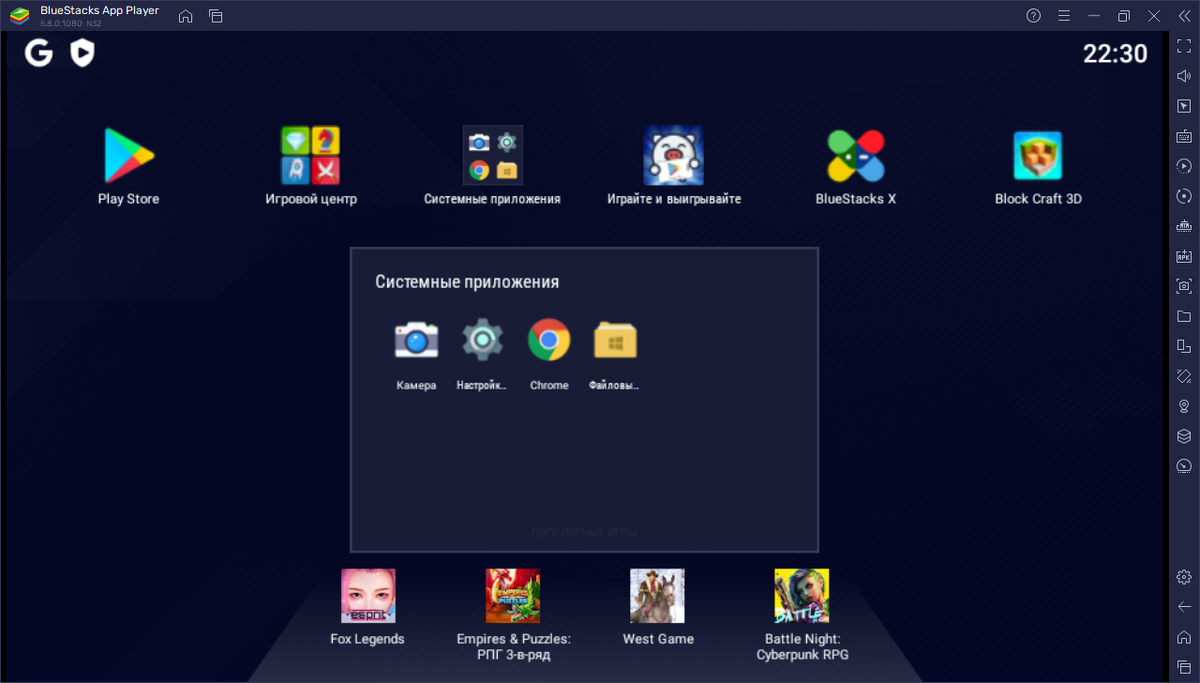This screenshot has width=1200, height=683.
Task: Open Empires & Puzzles game
Action: click(513, 596)
